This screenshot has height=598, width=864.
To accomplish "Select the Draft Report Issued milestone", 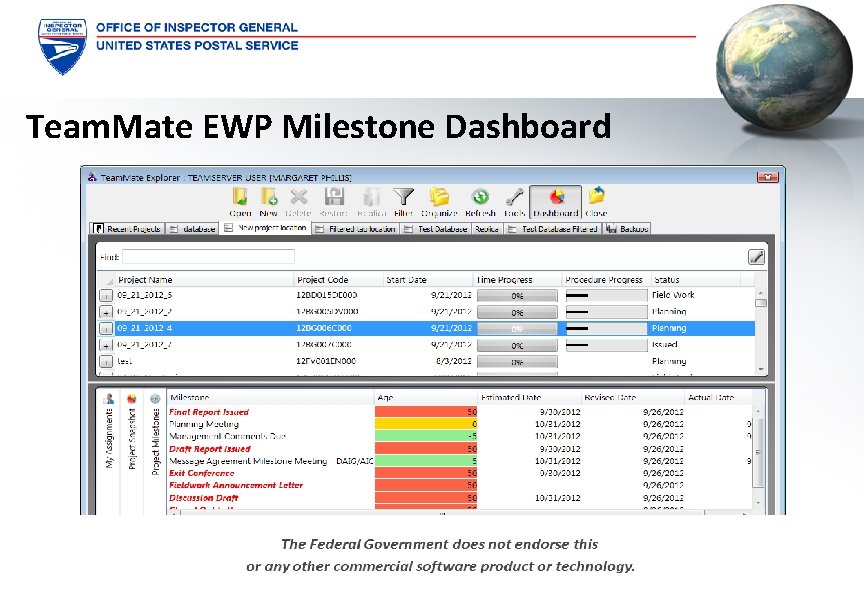I will pyautogui.click(x=209, y=449).
